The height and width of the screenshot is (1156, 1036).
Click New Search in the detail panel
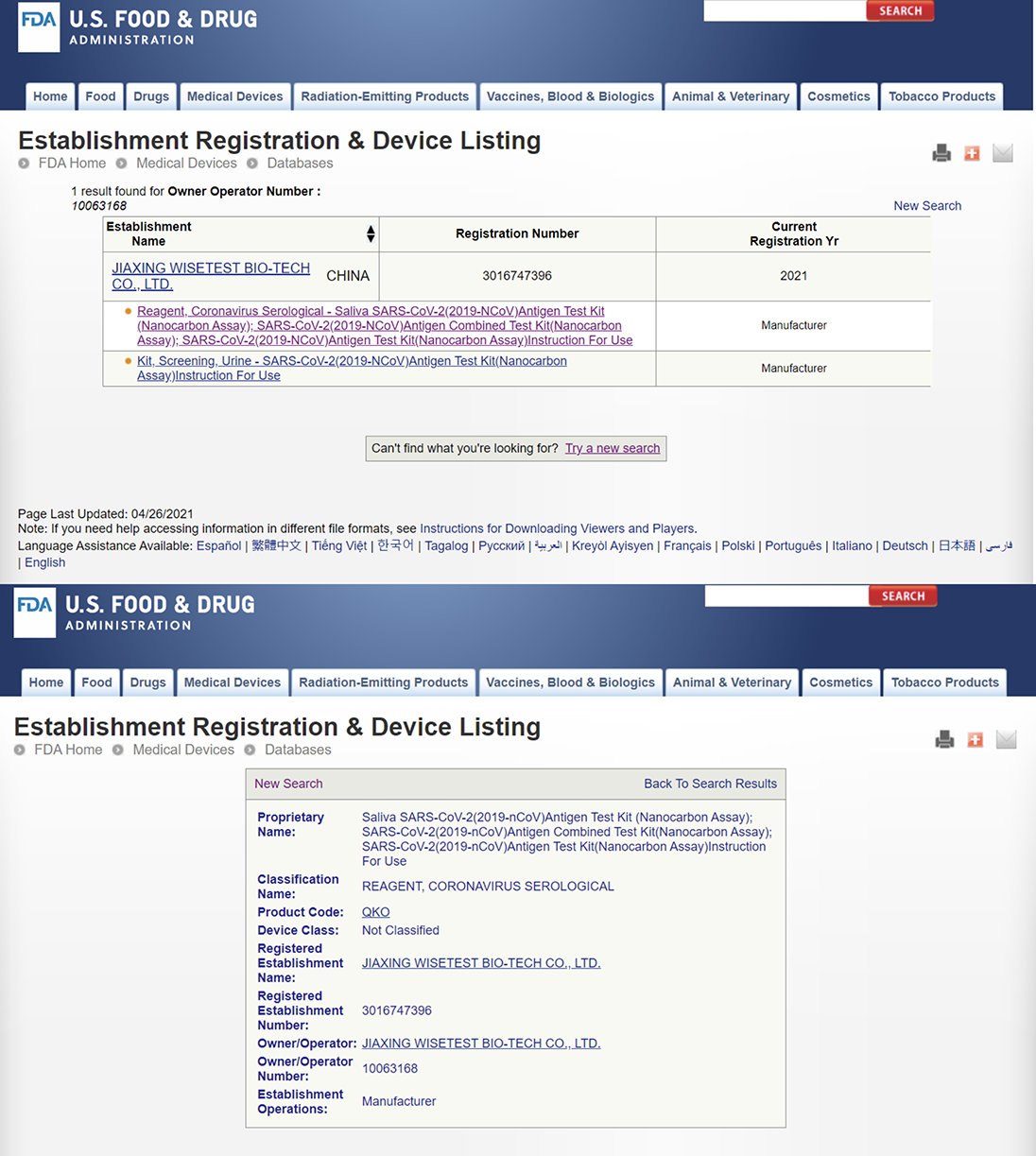(x=288, y=784)
